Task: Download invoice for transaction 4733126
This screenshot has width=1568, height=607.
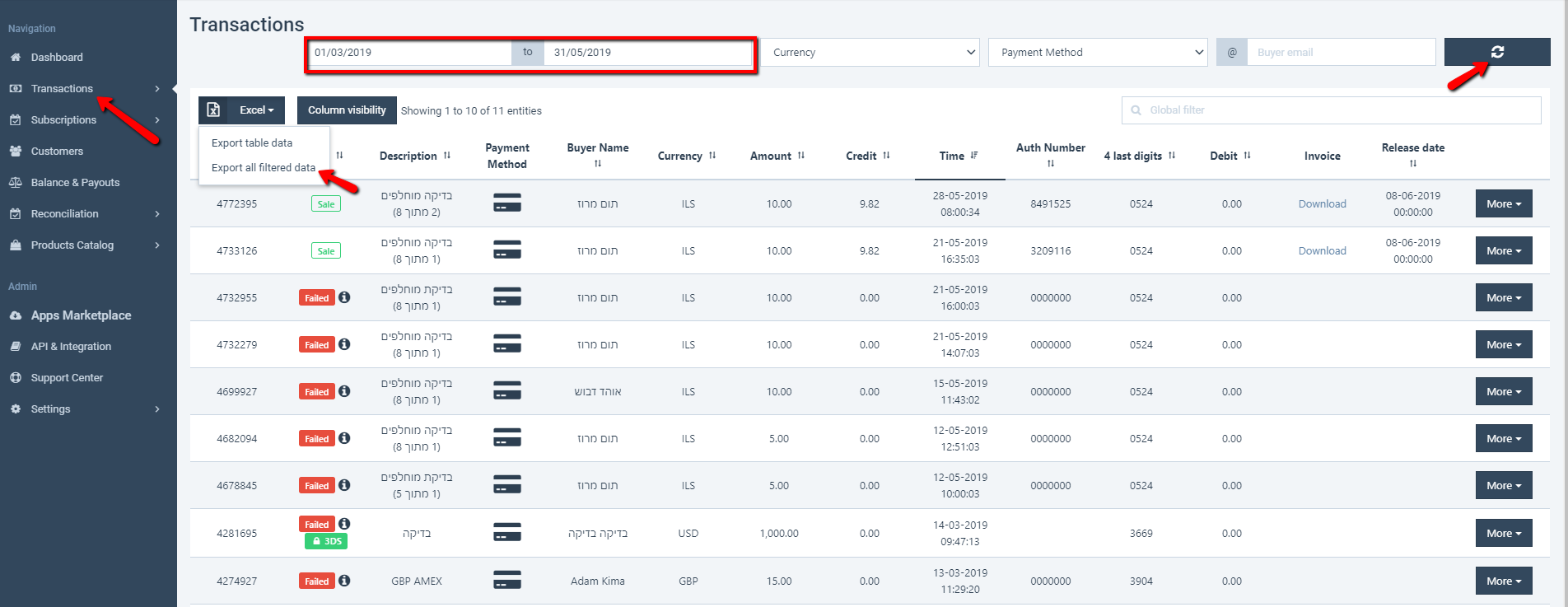Action: click(1322, 250)
